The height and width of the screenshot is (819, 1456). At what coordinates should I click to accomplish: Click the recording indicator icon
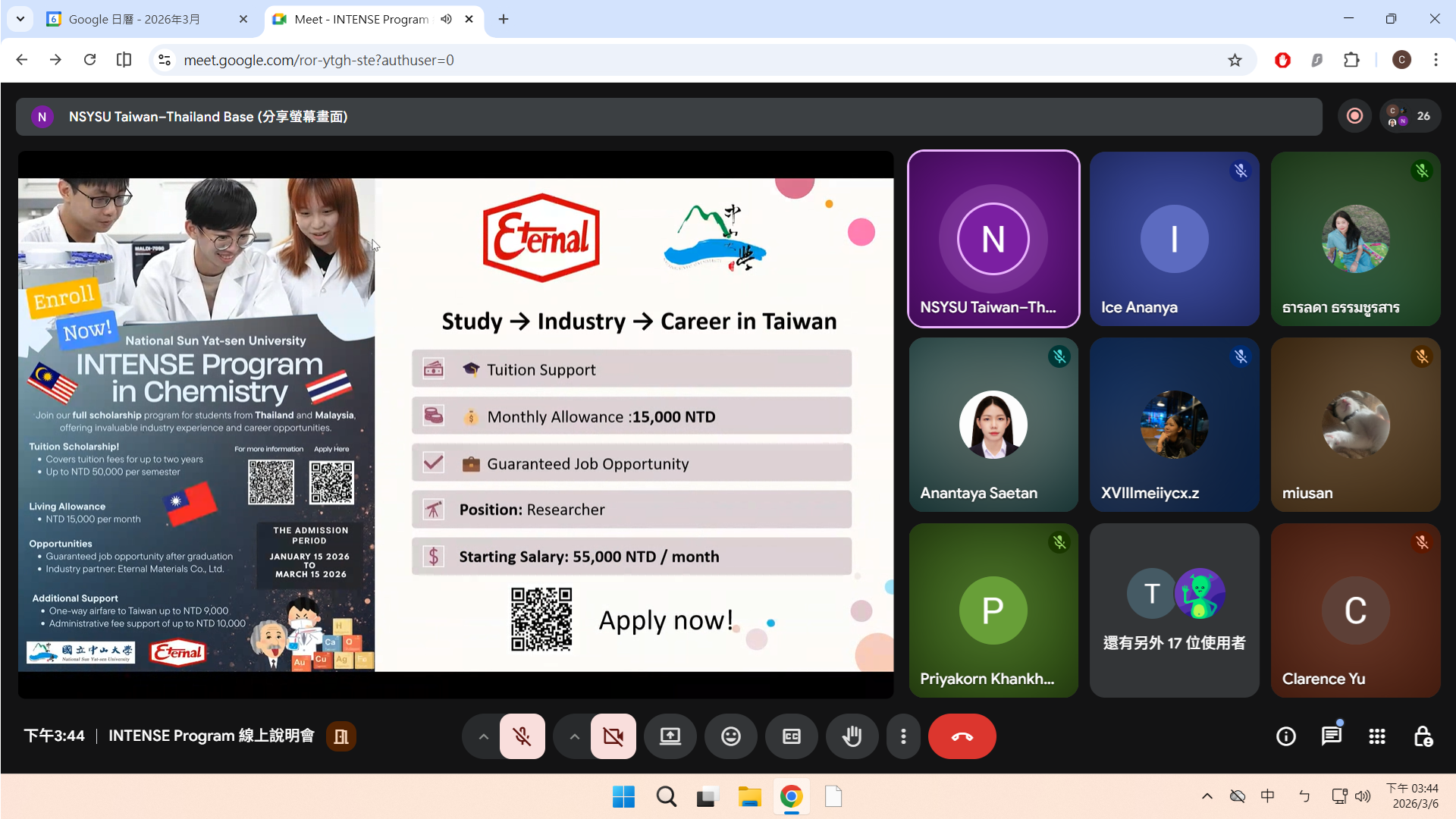click(1354, 116)
